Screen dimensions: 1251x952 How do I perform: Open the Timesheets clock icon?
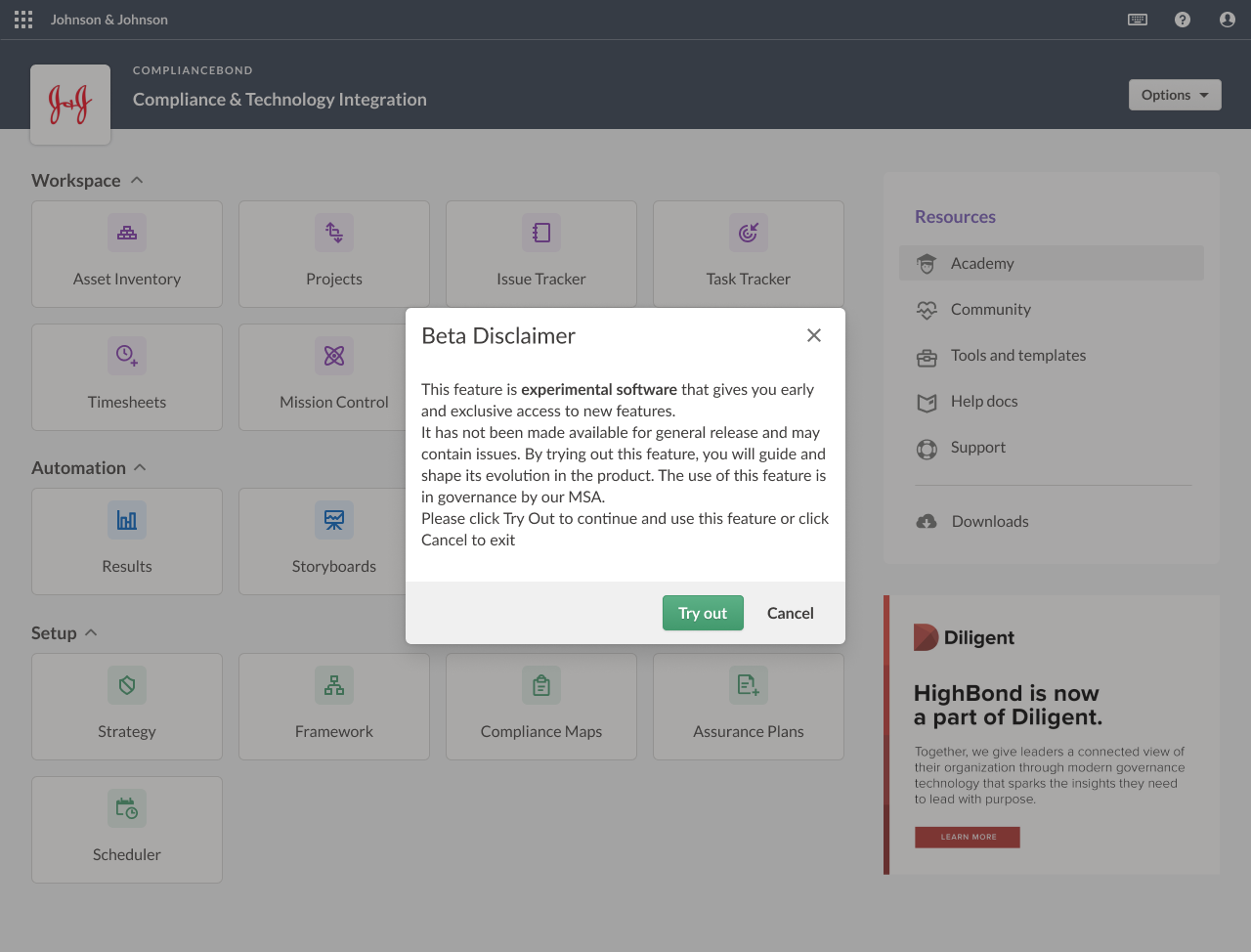(127, 356)
